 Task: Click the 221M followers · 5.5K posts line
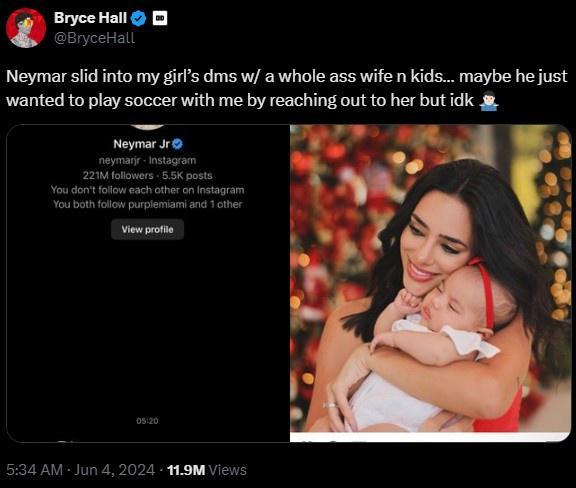(x=147, y=175)
